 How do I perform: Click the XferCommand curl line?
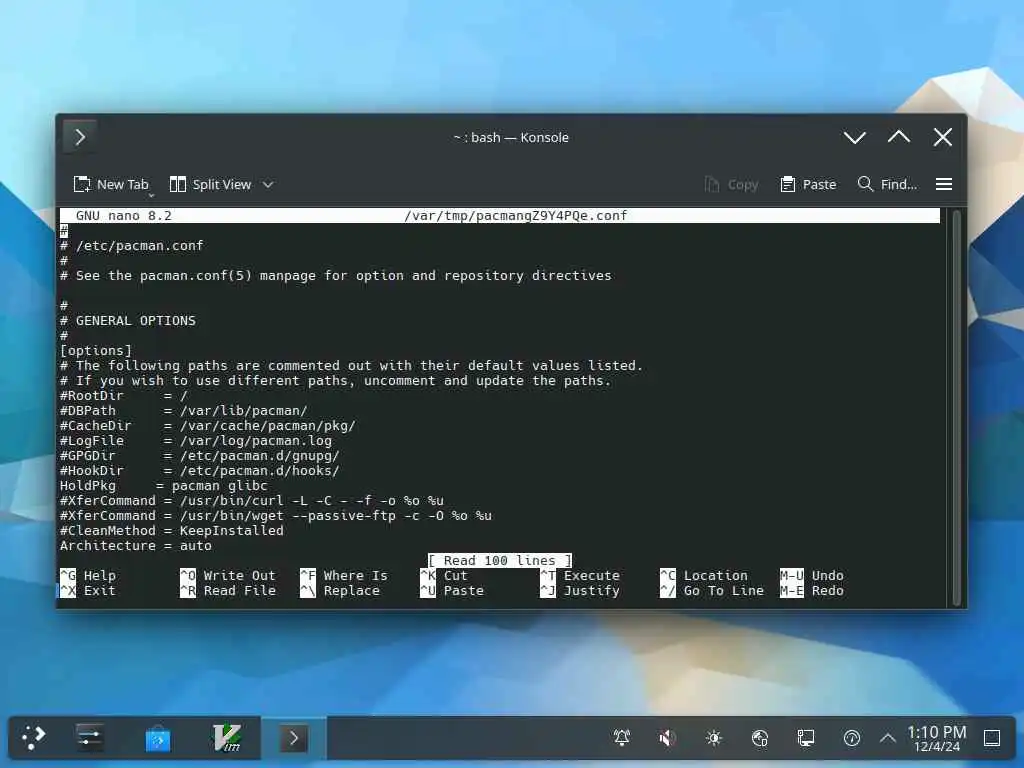(x=251, y=501)
